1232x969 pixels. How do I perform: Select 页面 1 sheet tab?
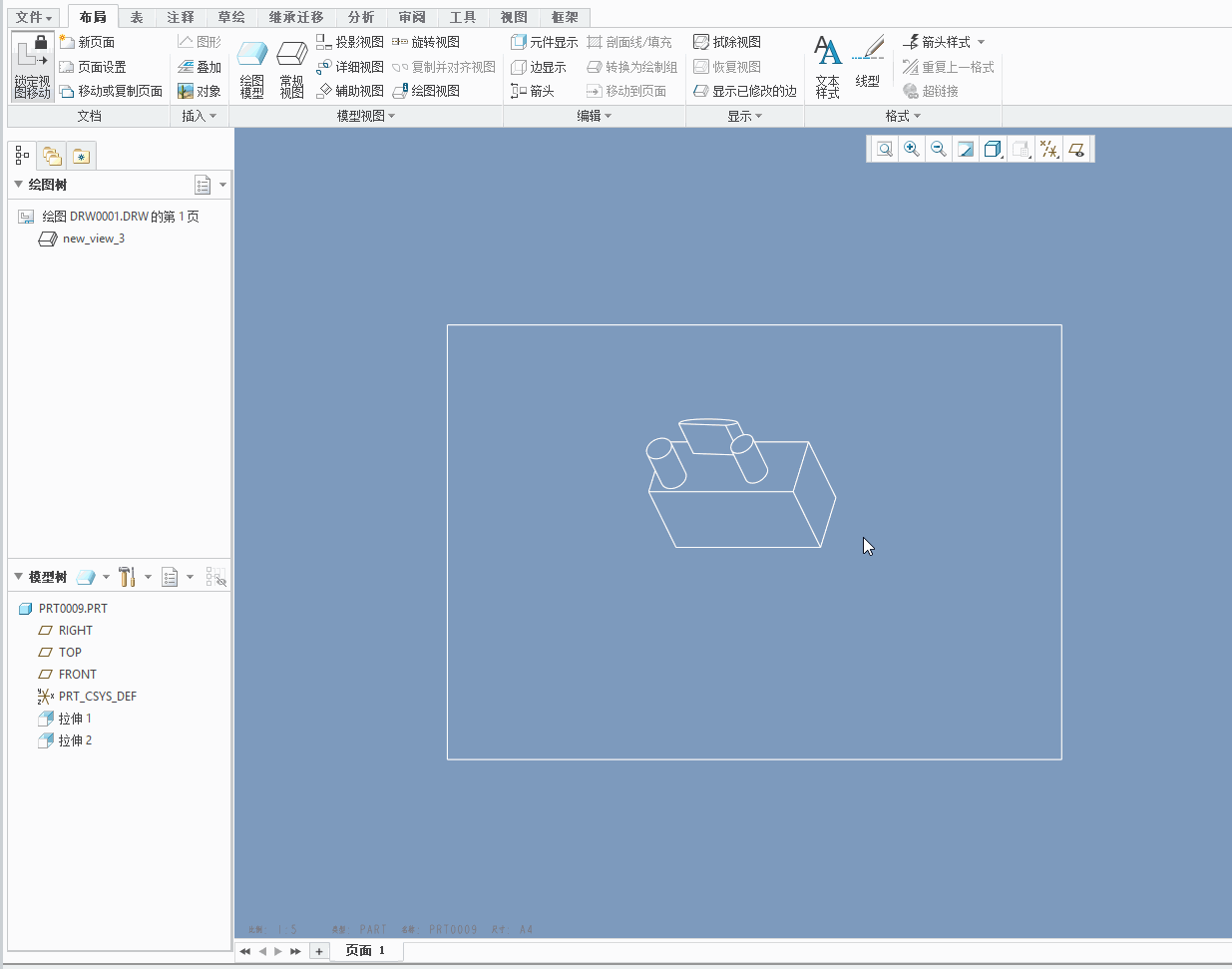coord(365,951)
